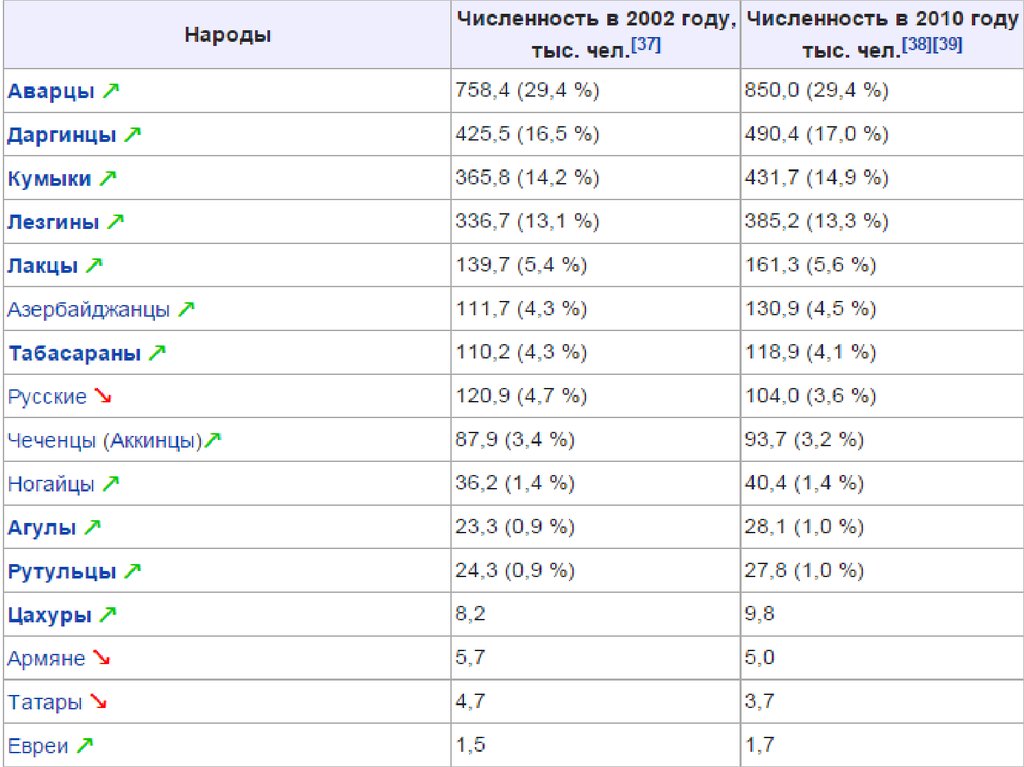Click the red down arrow beside Русские
The width and height of the screenshot is (1024, 767).
(102, 397)
